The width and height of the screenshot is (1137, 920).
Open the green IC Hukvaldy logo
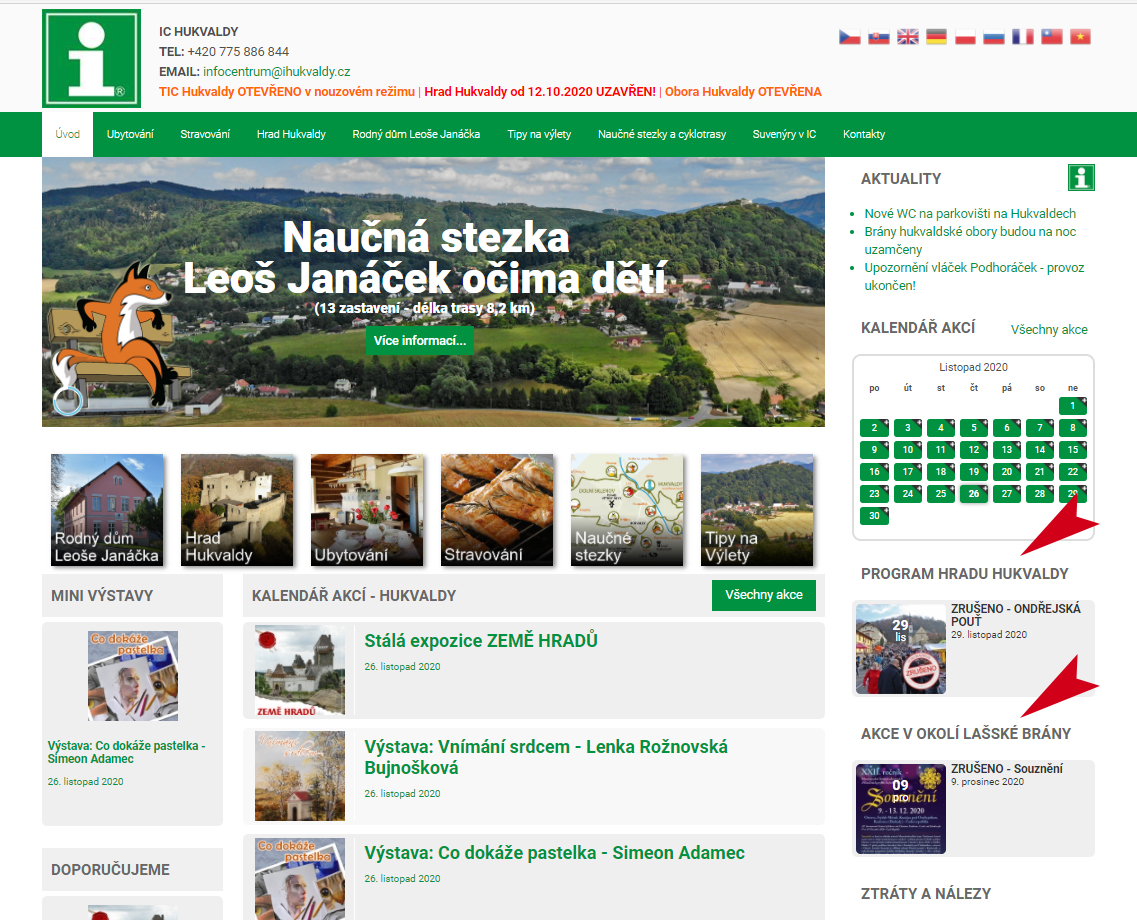(91, 58)
